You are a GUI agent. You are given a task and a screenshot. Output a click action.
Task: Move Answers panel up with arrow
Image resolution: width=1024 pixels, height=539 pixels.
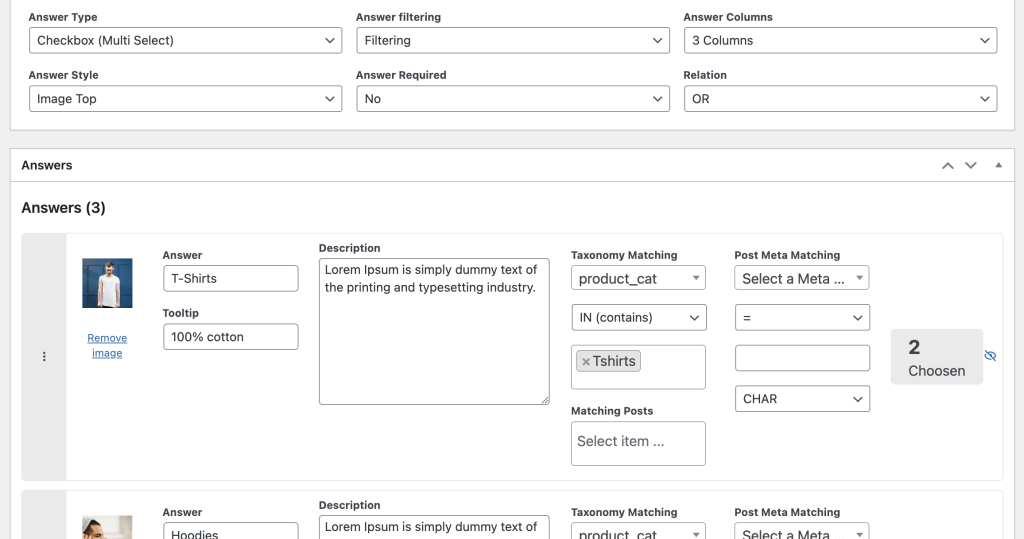tap(948, 165)
